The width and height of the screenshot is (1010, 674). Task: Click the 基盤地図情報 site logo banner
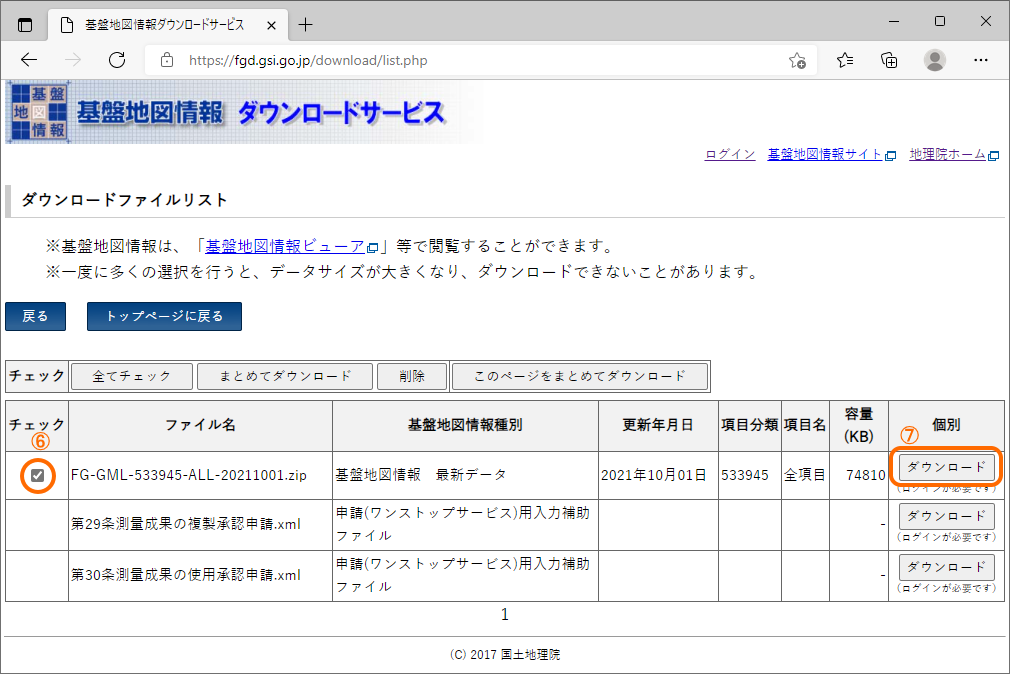click(243, 112)
